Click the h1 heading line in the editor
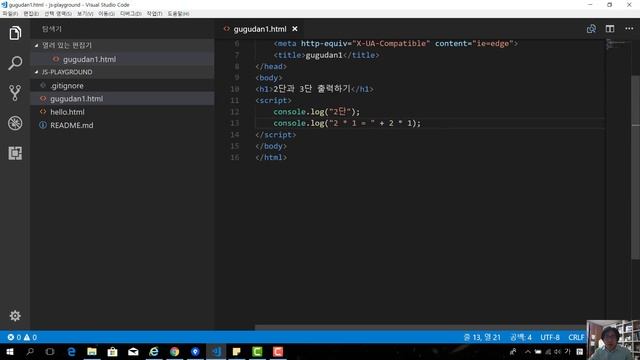Viewport: 640px width, 360px height. (x=314, y=89)
